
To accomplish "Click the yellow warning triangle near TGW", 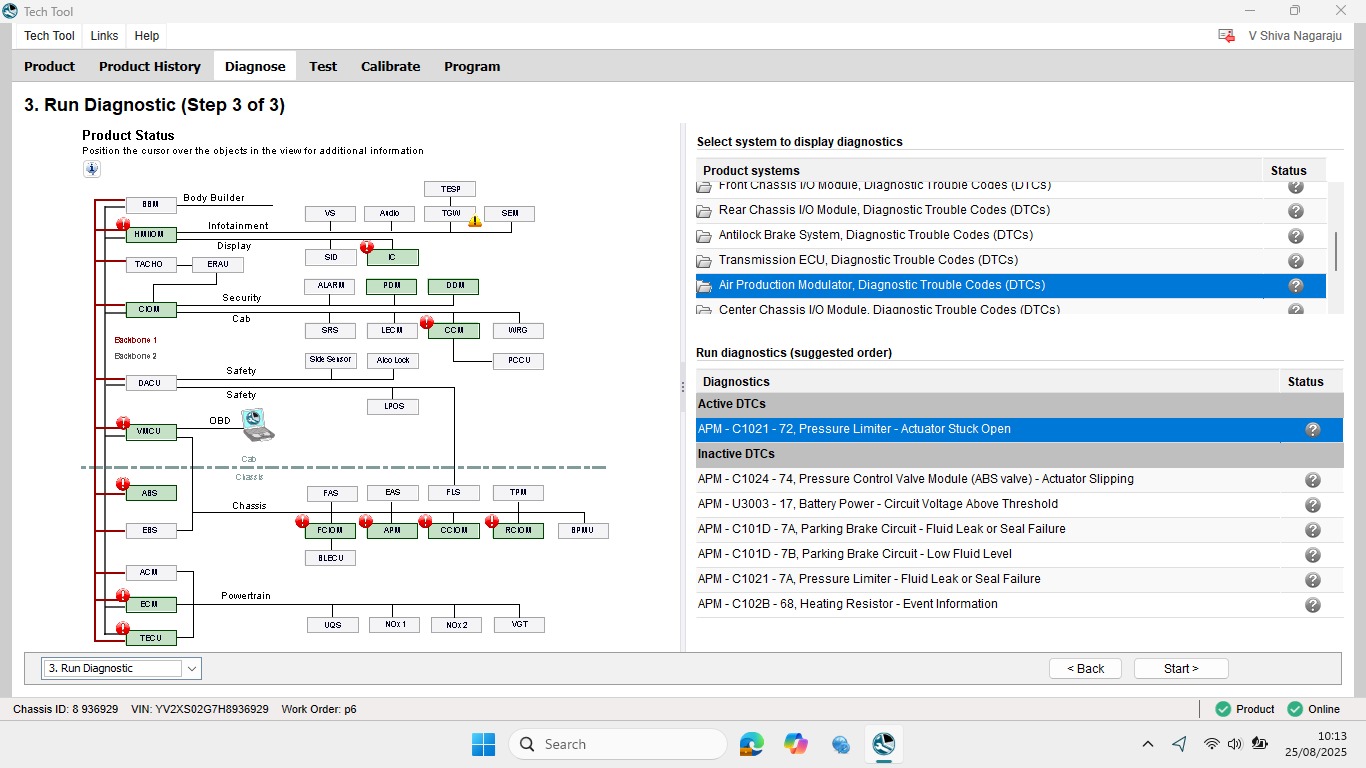I will coord(475,221).
